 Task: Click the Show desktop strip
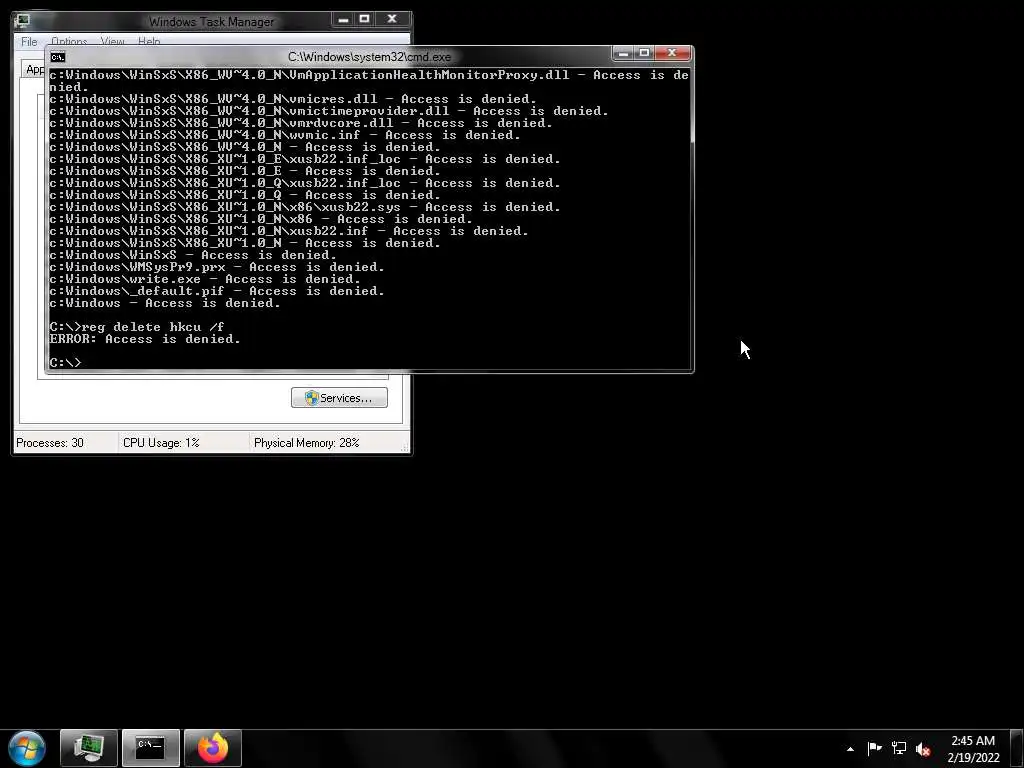point(1017,748)
